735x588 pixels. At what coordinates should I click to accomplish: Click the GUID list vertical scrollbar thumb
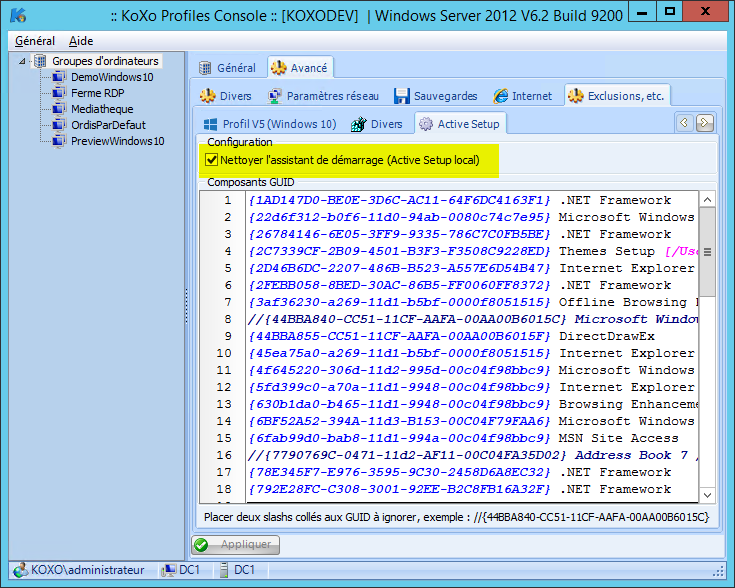click(707, 252)
